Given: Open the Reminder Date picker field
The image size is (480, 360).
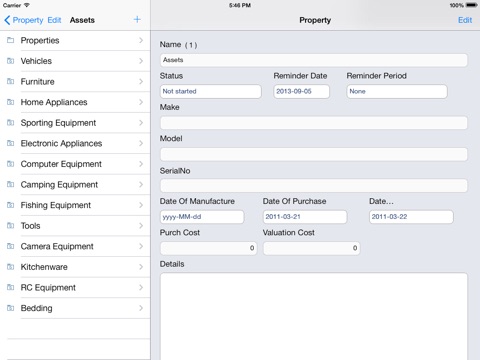Looking at the screenshot, I should [x=302, y=91].
